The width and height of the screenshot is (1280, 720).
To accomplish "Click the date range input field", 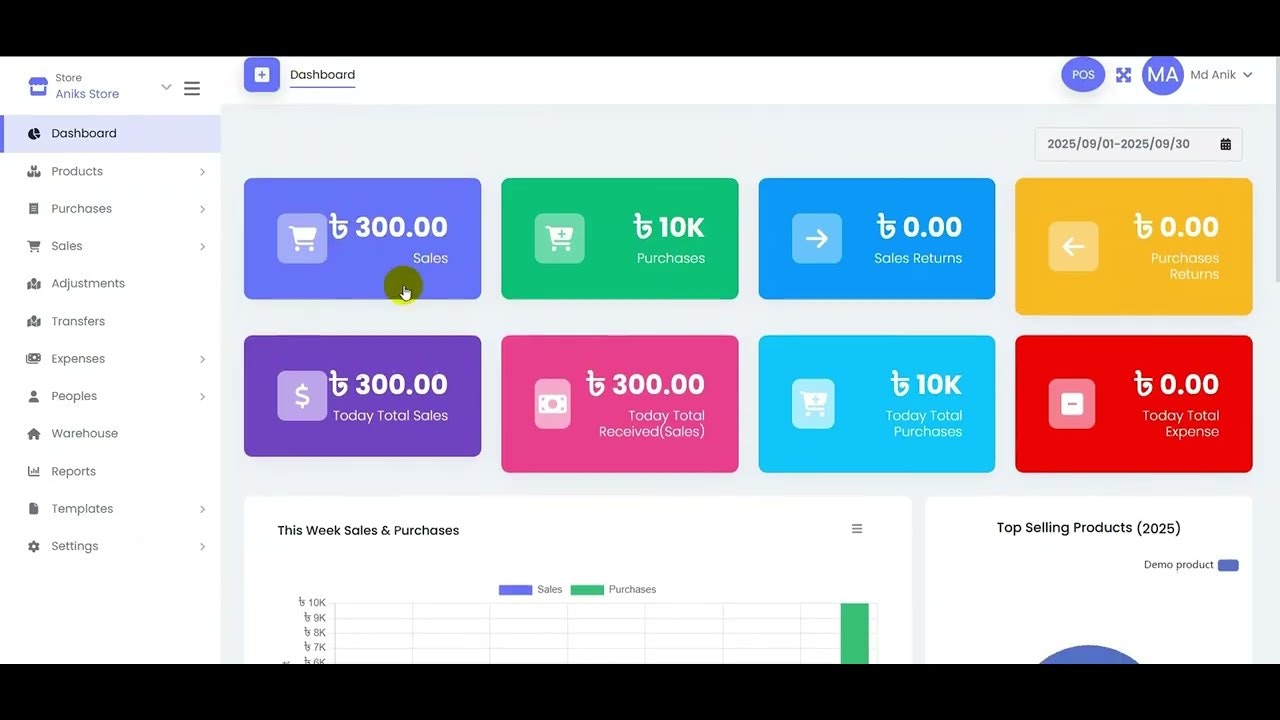I will 1138,144.
